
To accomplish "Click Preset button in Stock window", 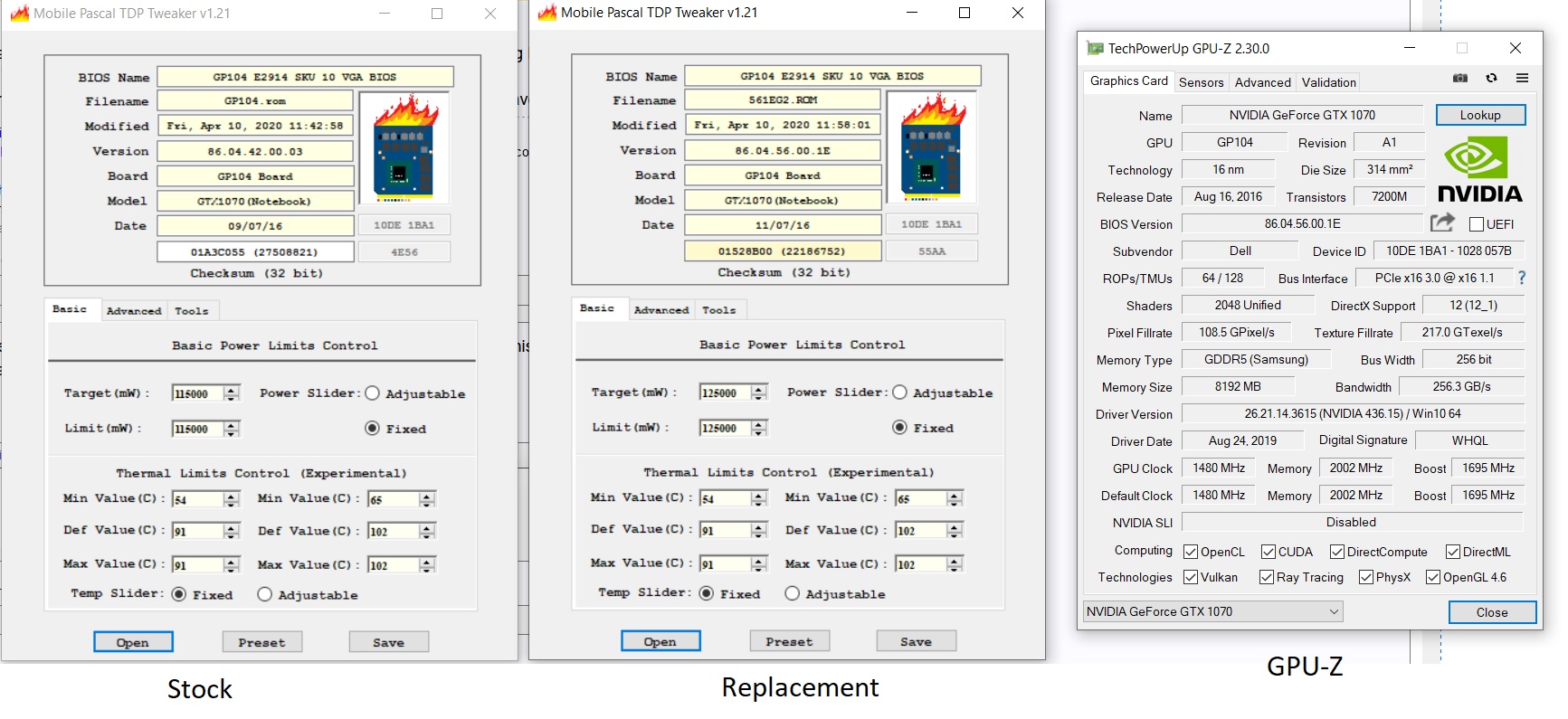I will click(x=262, y=642).
